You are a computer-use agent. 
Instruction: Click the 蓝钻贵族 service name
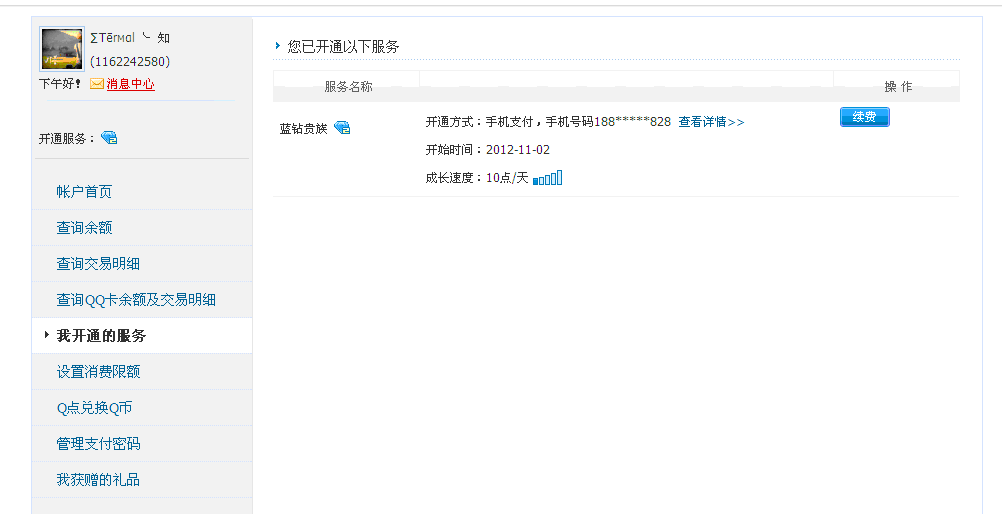tap(304, 128)
